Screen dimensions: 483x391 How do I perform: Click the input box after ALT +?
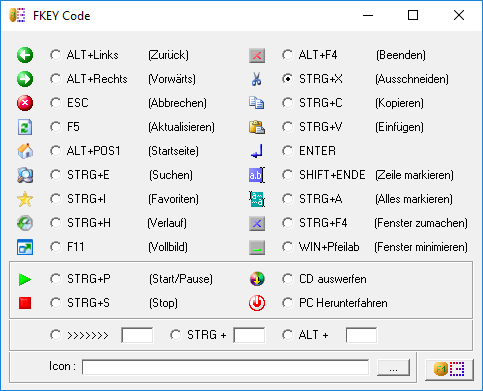[x=361, y=335]
